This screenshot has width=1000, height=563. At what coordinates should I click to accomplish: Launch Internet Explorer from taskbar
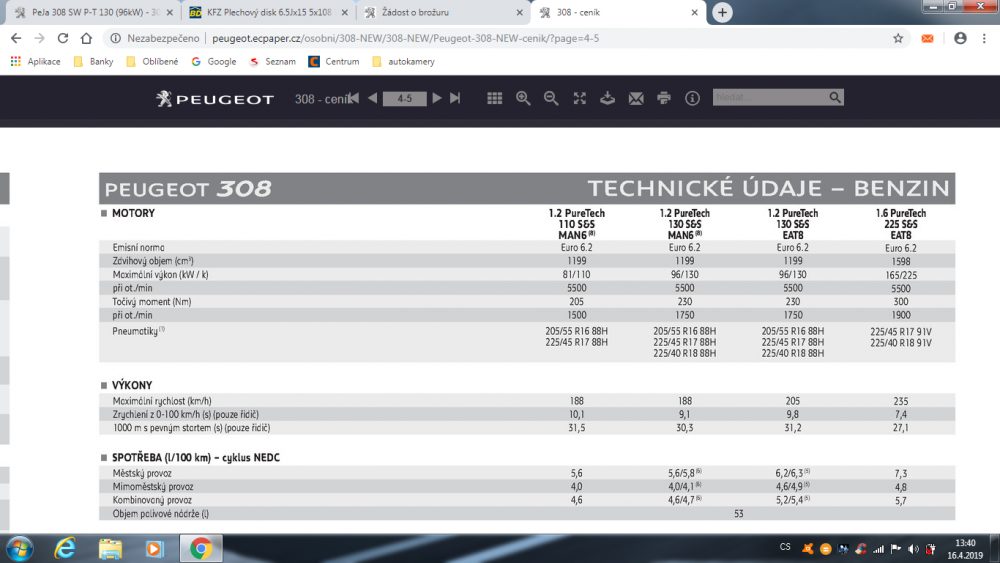coord(65,548)
